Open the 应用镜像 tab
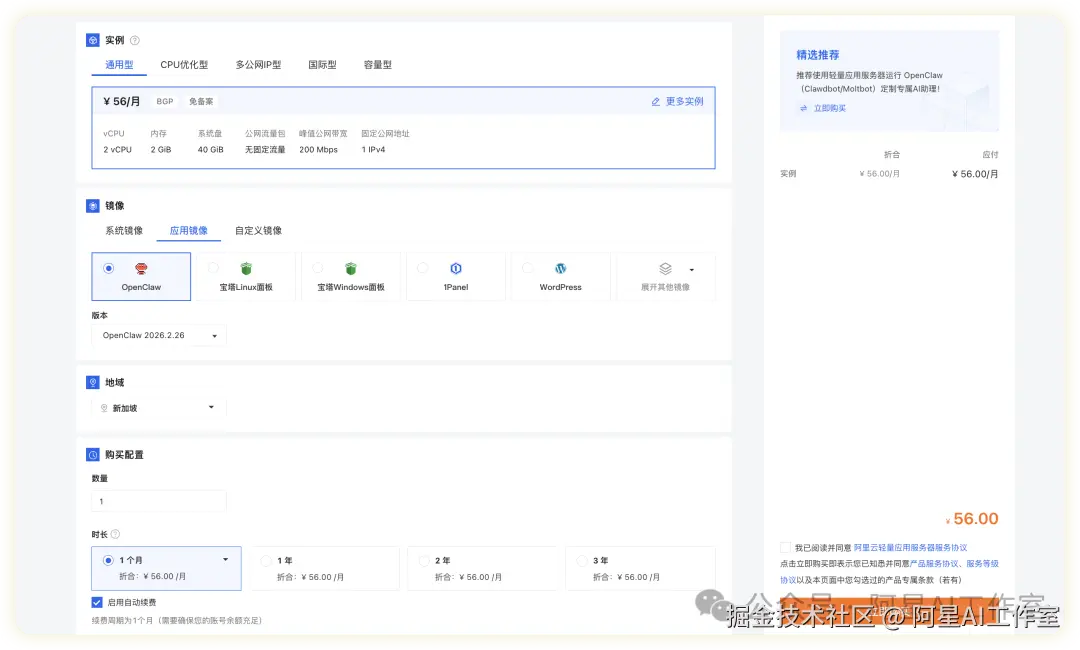This screenshot has height=650, width=1080. tap(189, 231)
